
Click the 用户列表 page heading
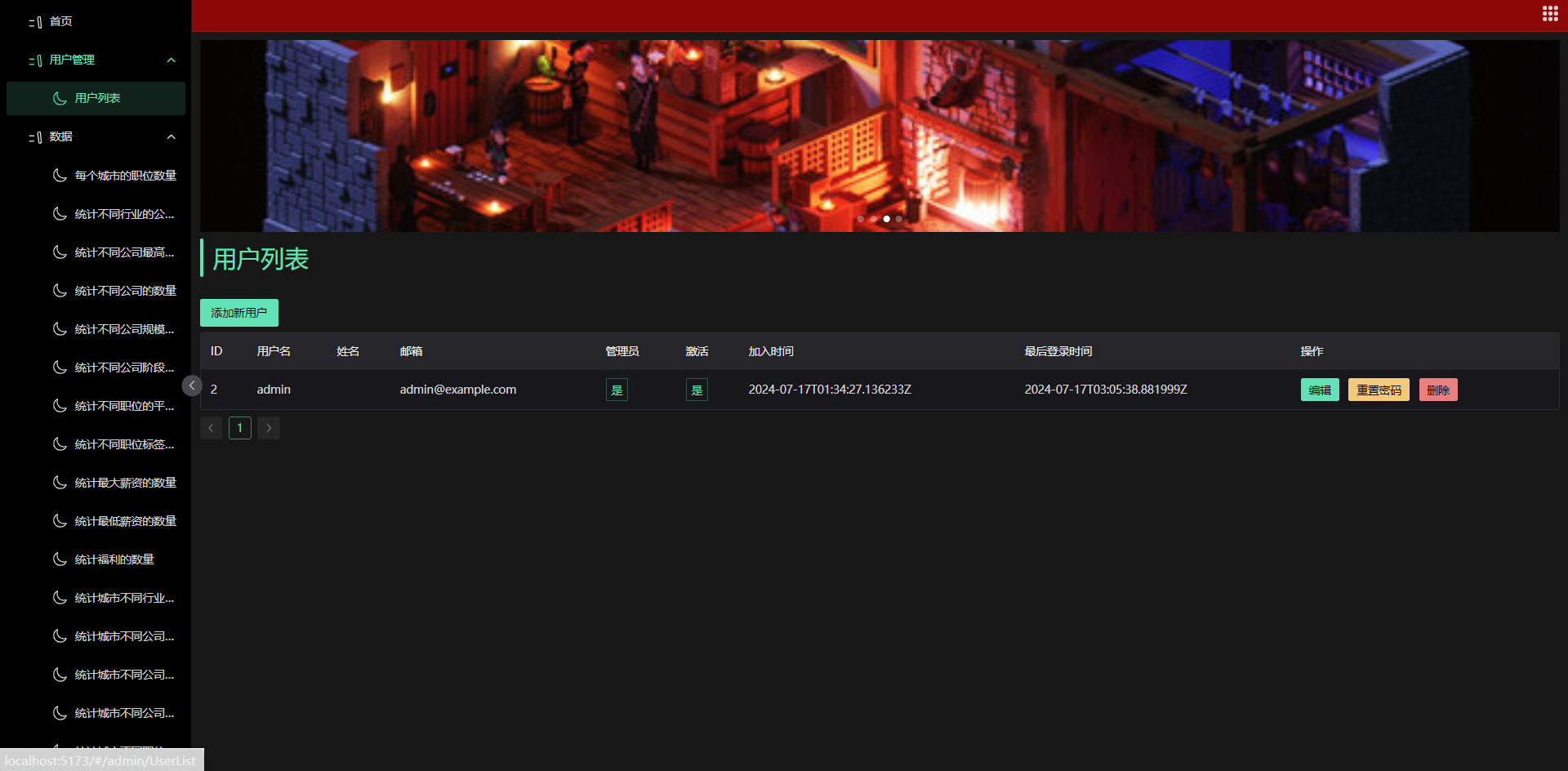[x=261, y=259]
